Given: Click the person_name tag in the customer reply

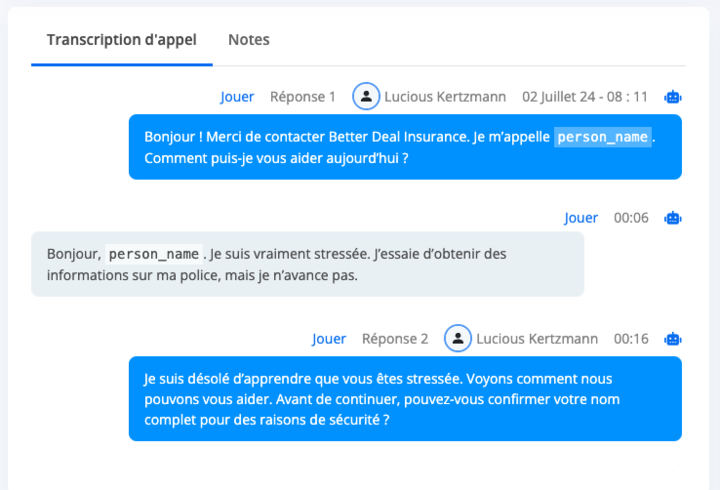Looking at the screenshot, I should [x=155, y=254].
